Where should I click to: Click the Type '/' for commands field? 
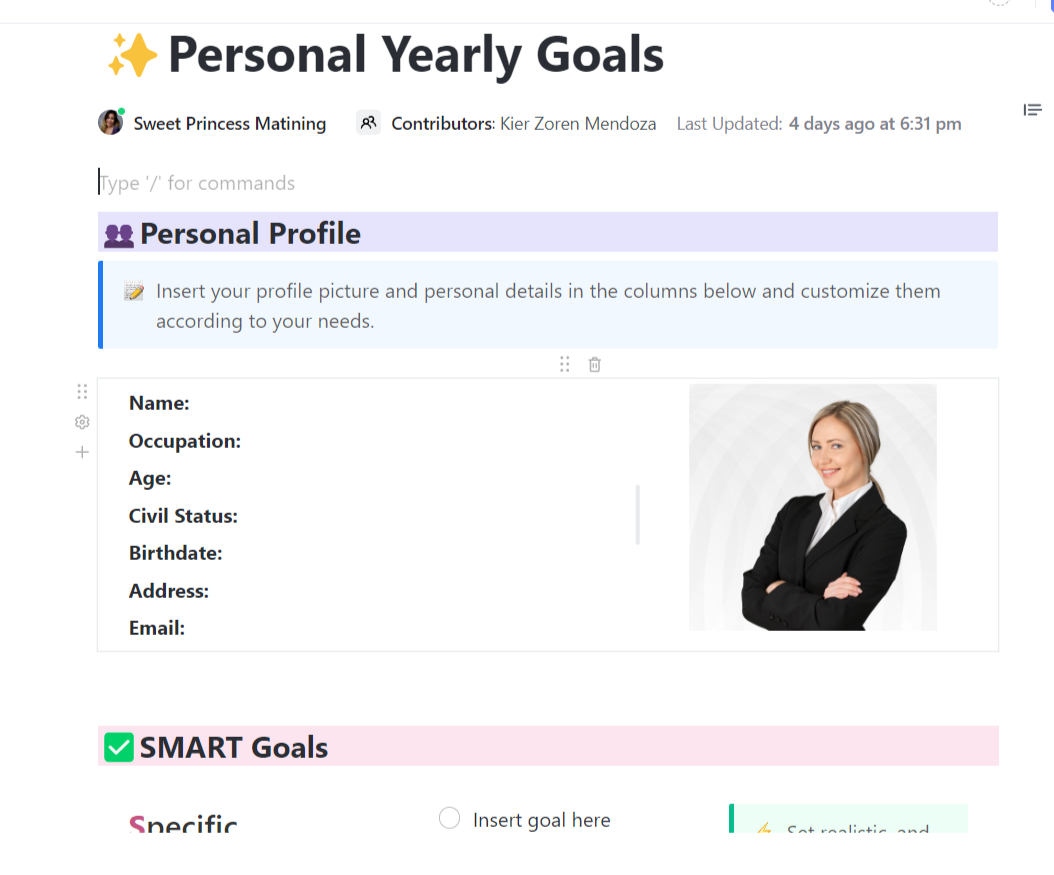point(197,183)
